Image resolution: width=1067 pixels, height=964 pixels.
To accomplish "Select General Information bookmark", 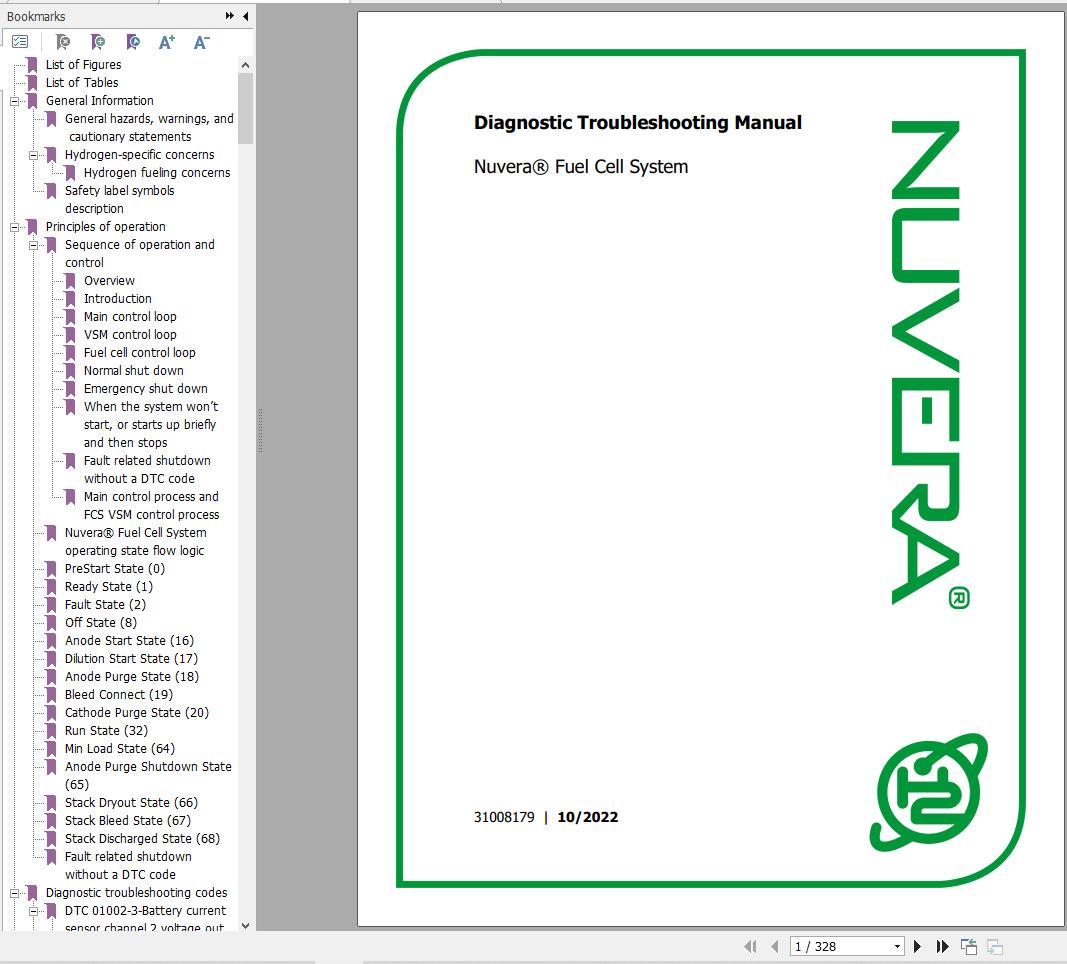I will click(x=99, y=101).
